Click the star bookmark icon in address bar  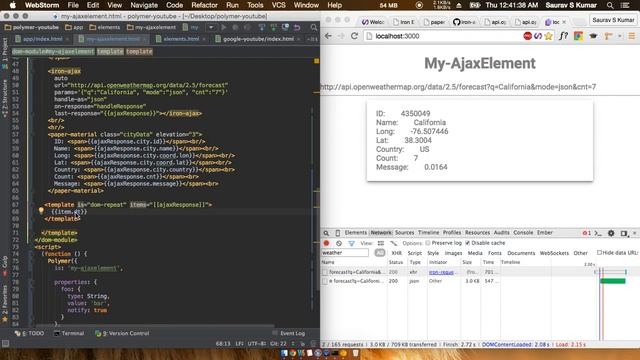click(549, 36)
